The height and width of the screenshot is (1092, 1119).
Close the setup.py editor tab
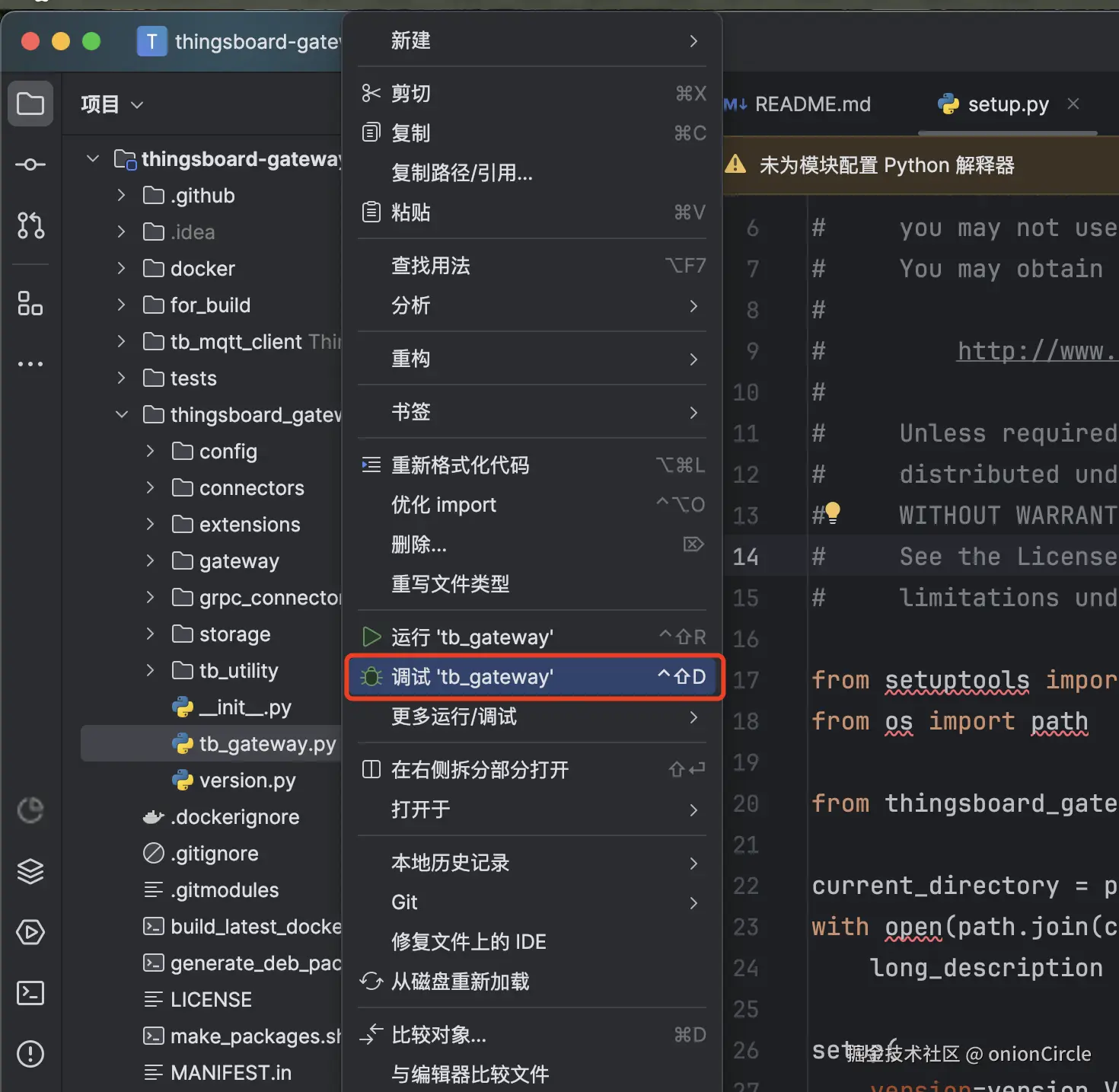[x=1073, y=104]
